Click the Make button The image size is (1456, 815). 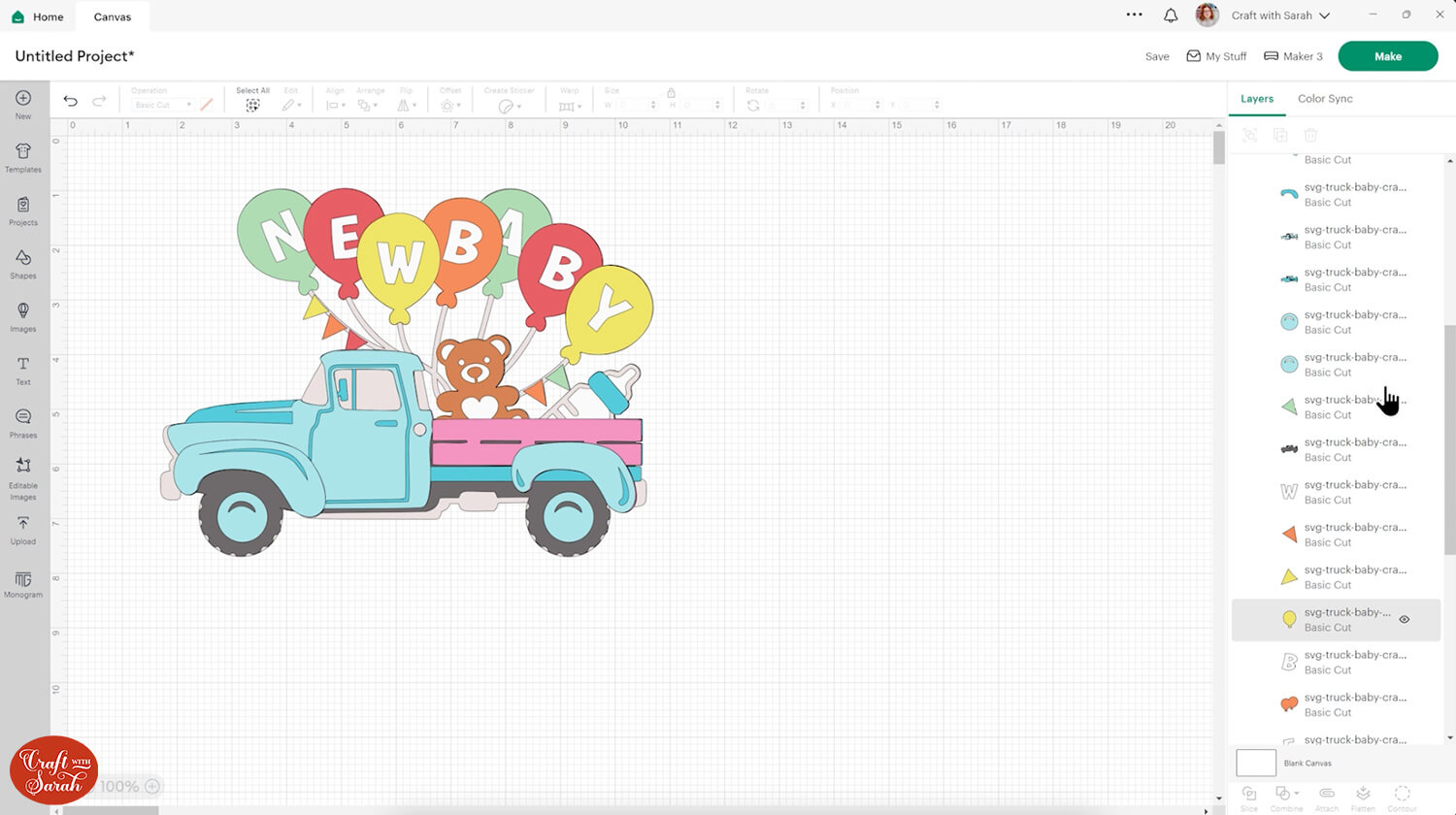(x=1387, y=55)
